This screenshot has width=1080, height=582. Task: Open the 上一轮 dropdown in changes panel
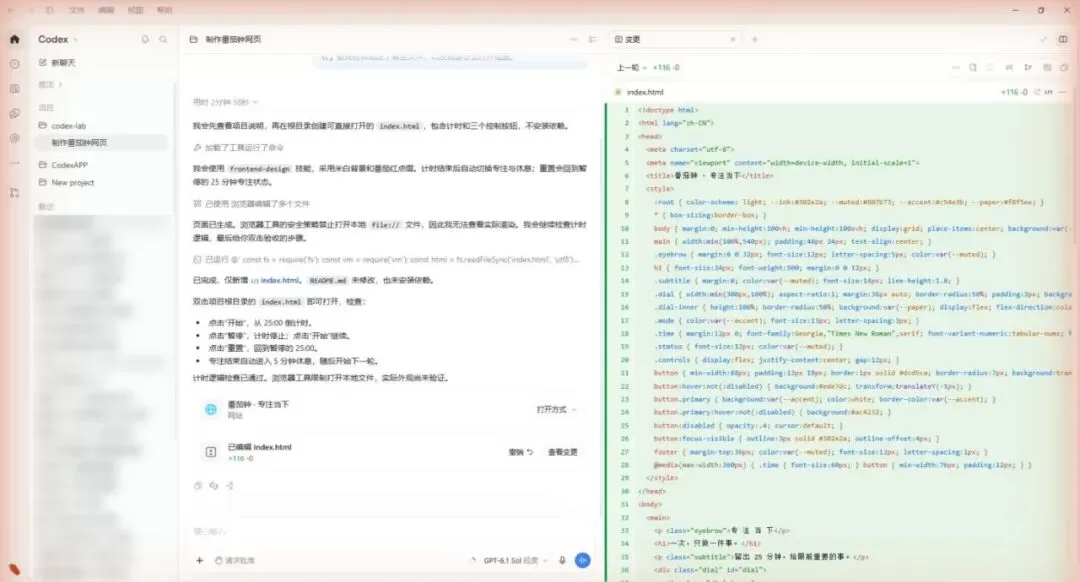click(632, 67)
